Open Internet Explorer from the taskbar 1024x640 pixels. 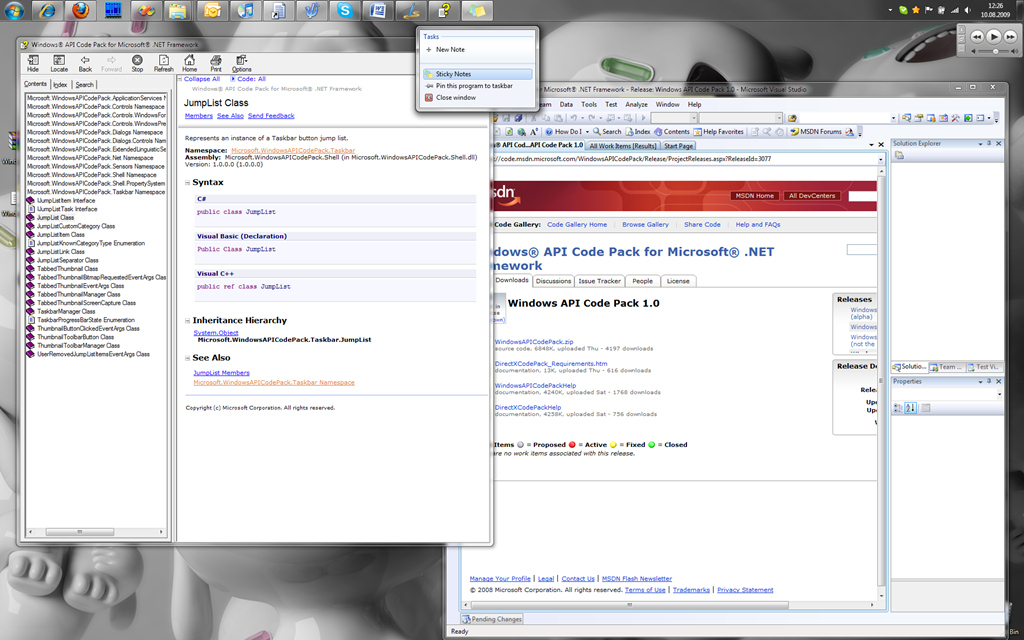pyautogui.click(x=48, y=10)
